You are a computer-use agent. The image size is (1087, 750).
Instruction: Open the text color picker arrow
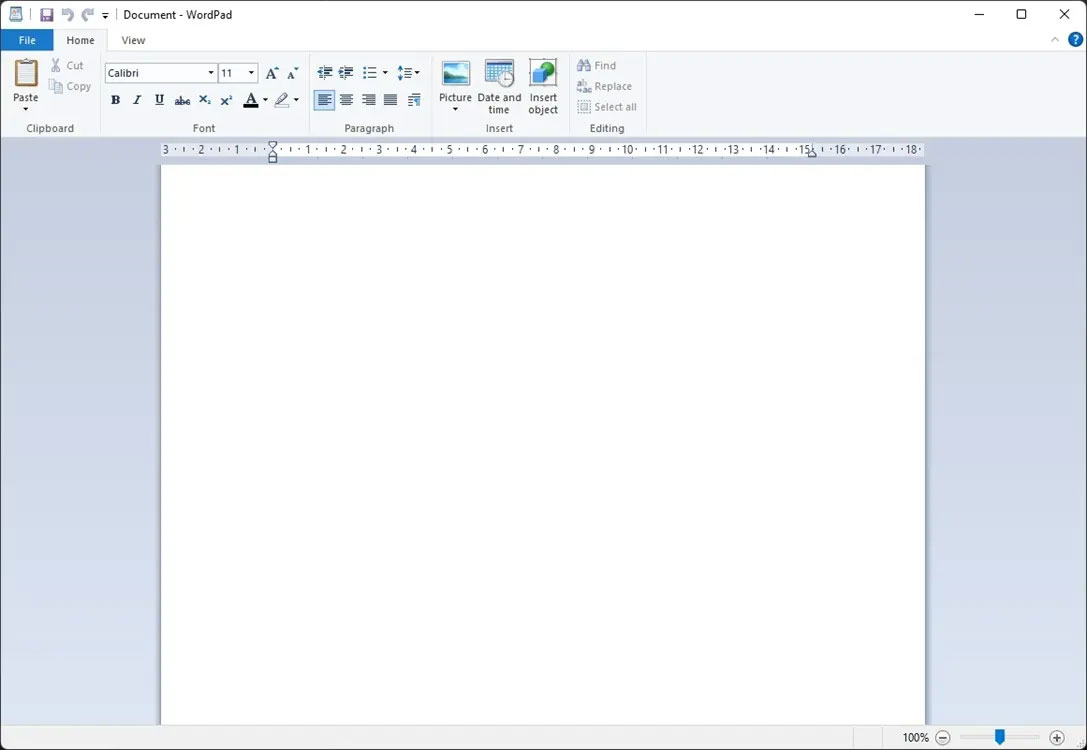point(263,100)
